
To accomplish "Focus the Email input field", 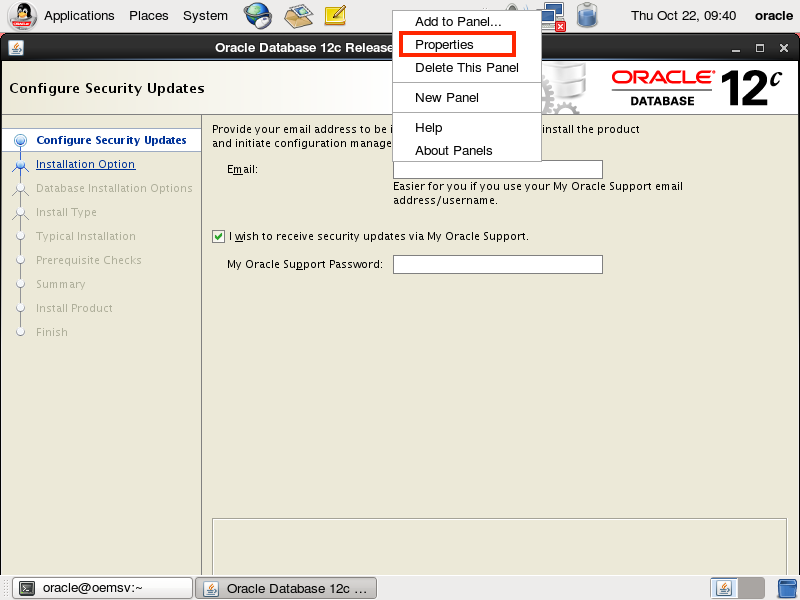I will [497, 169].
